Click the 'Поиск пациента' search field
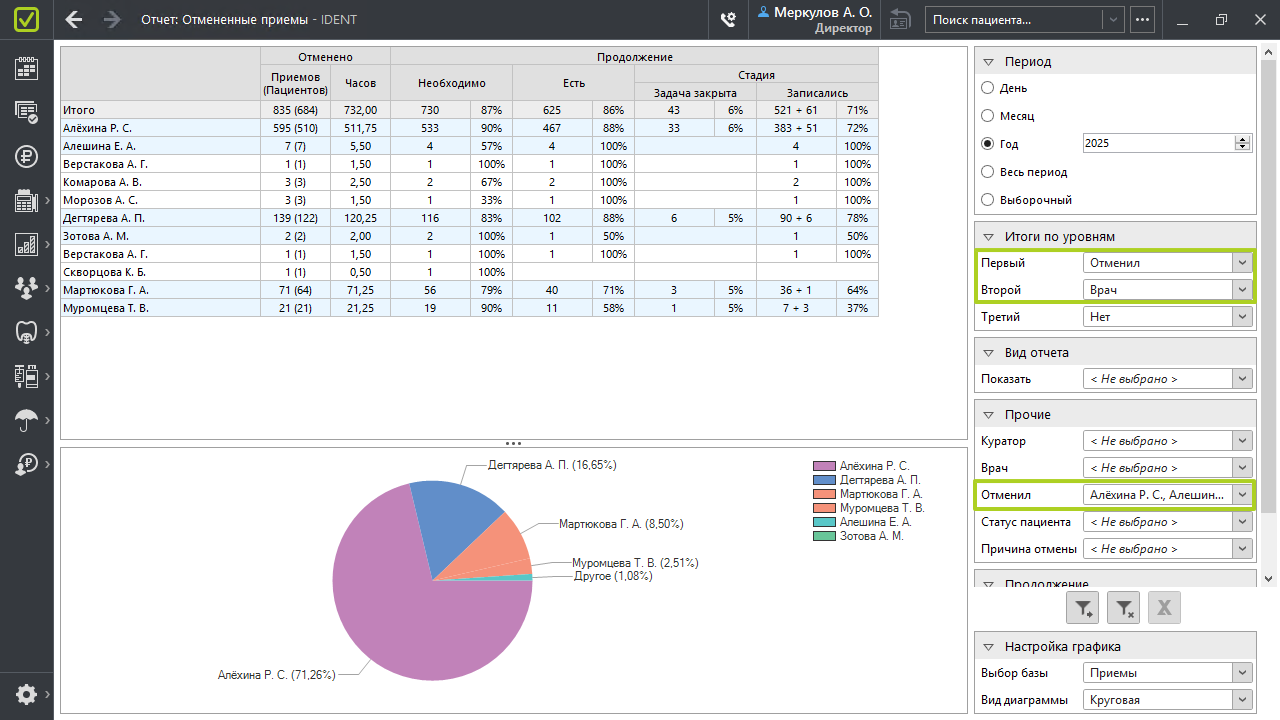The width and height of the screenshot is (1280, 720). (x=1014, y=19)
